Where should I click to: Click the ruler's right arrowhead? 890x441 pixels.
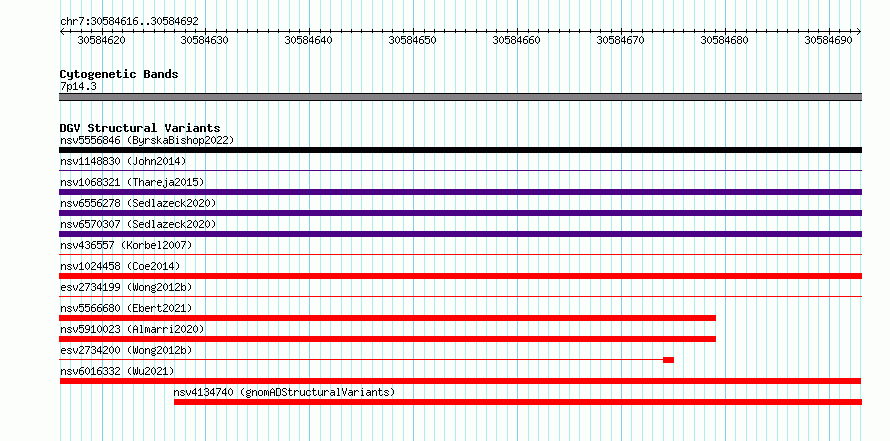(x=859, y=31)
